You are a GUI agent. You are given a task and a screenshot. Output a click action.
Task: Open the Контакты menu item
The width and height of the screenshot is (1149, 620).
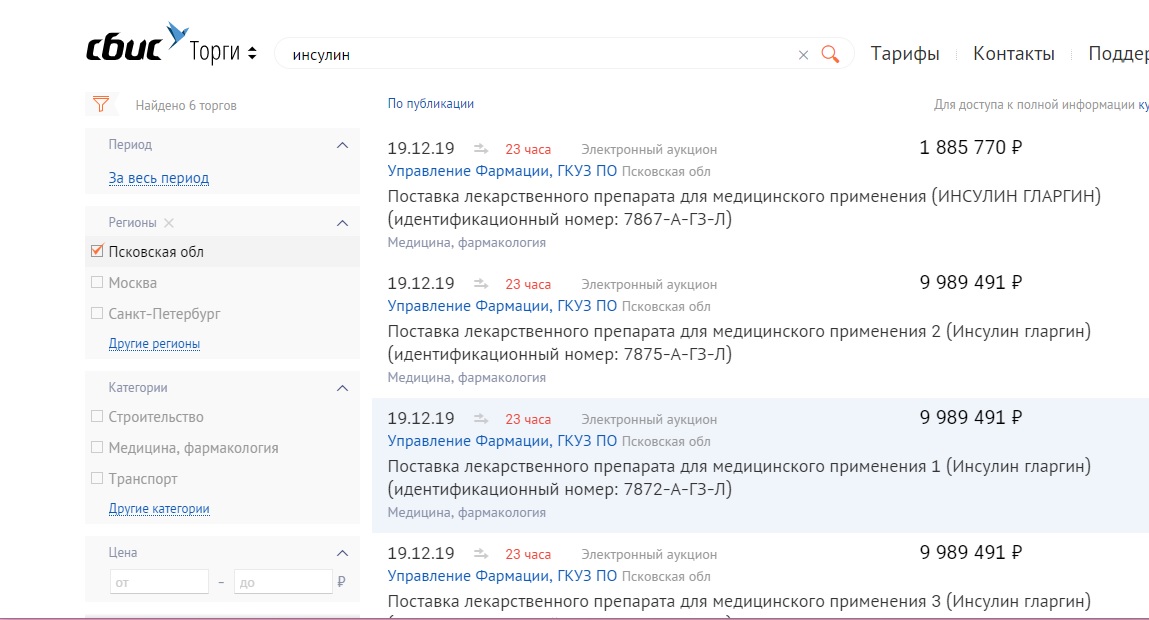pos(1013,54)
